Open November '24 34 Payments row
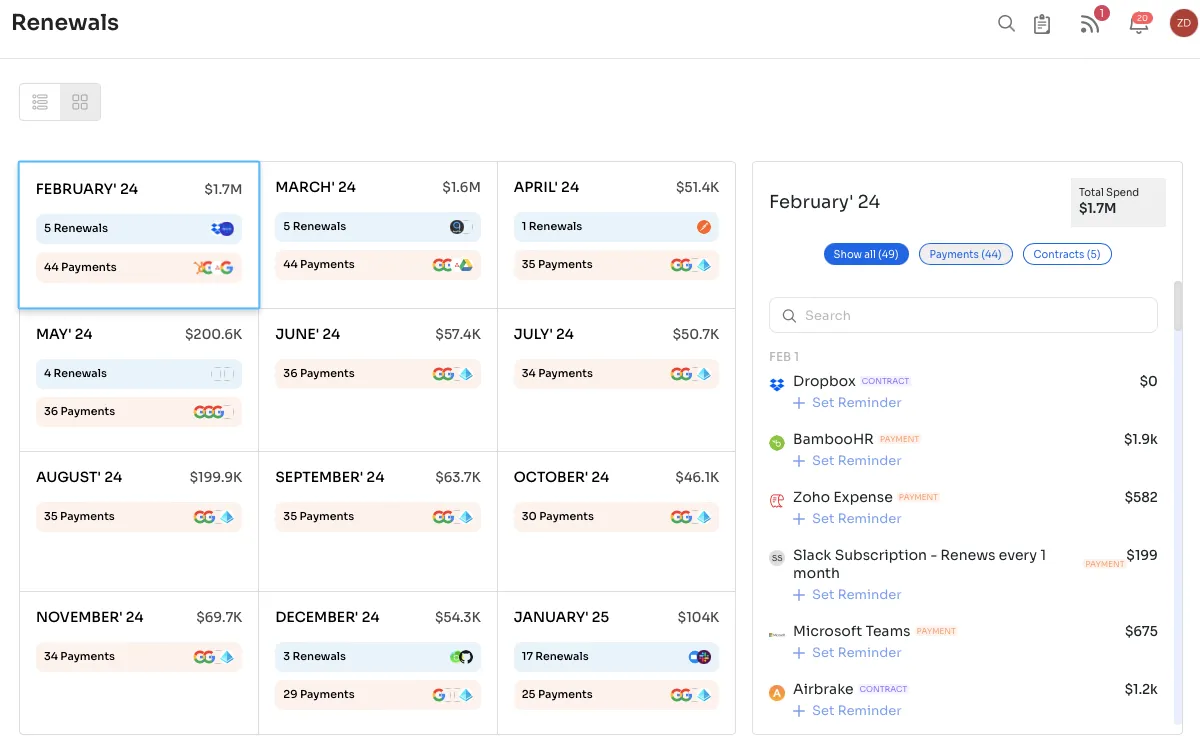Screen dimensions: 1200x751 139,656
